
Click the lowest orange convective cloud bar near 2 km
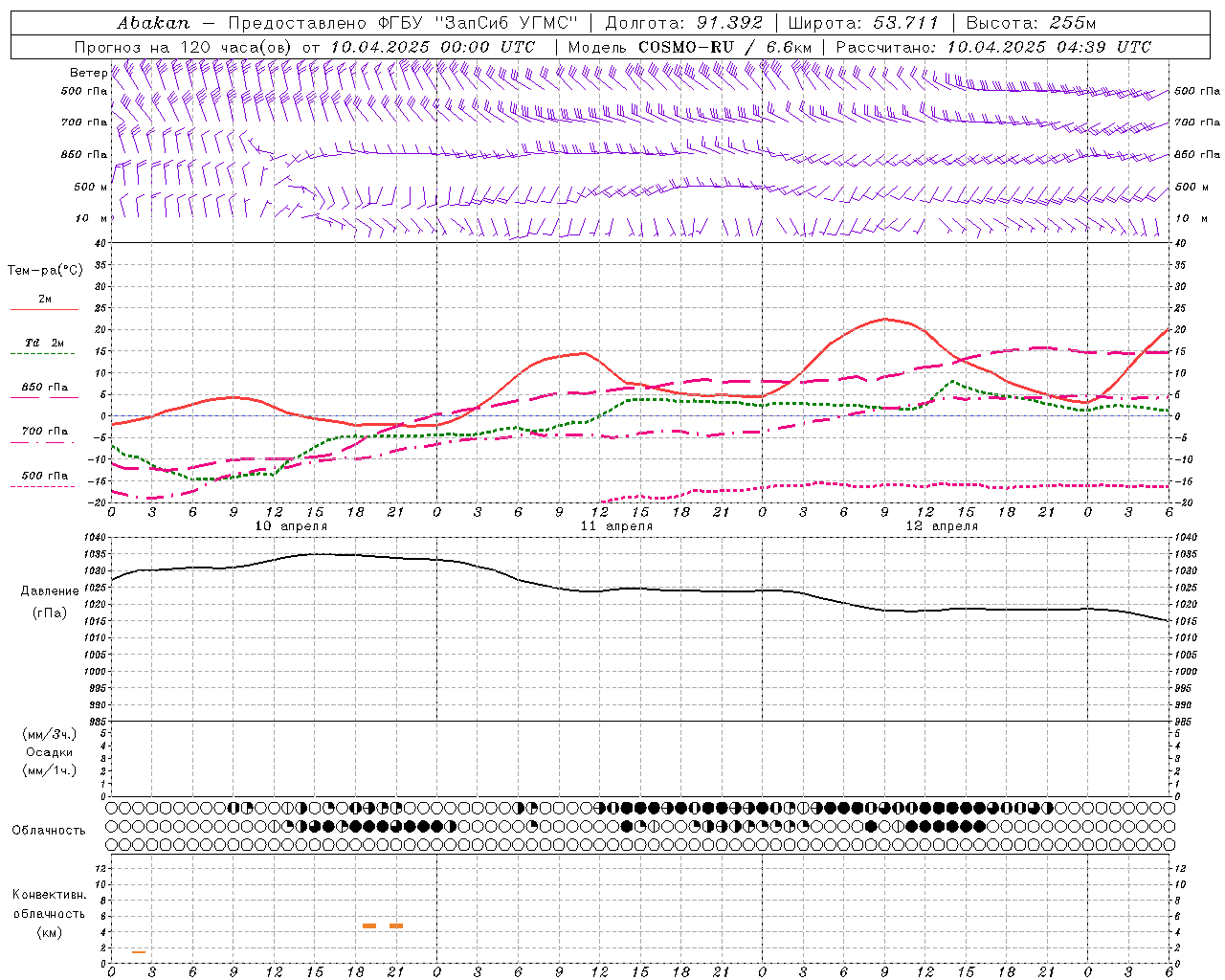pos(139,952)
